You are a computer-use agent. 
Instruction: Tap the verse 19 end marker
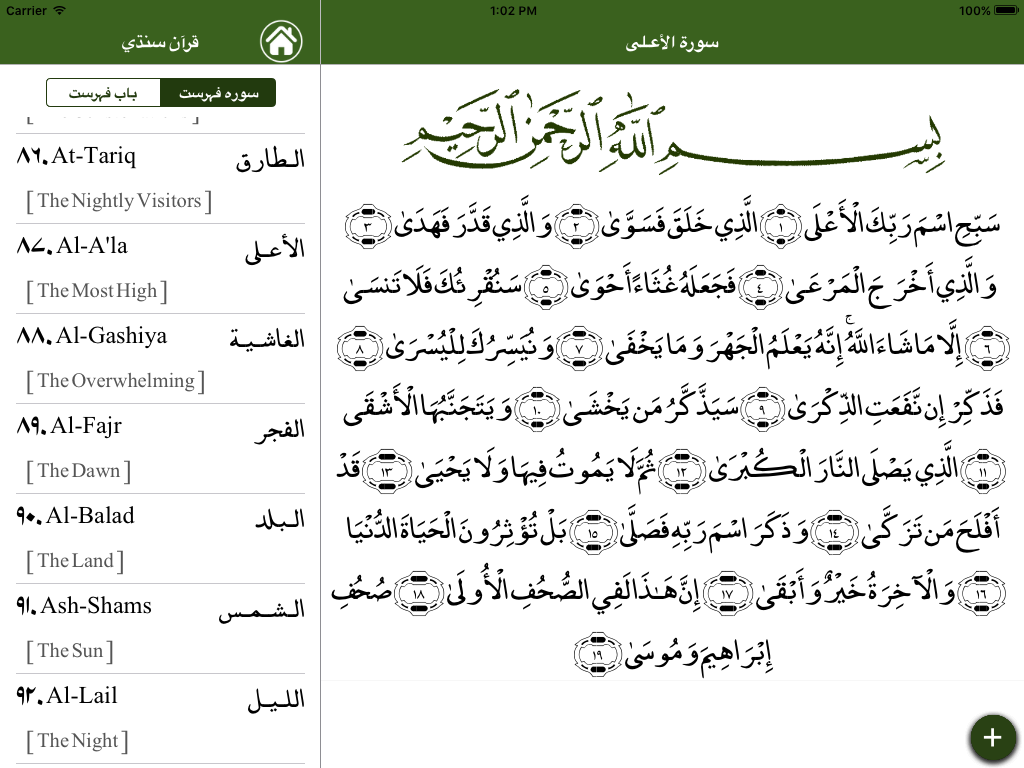pyautogui.click(x=597, y=653)
